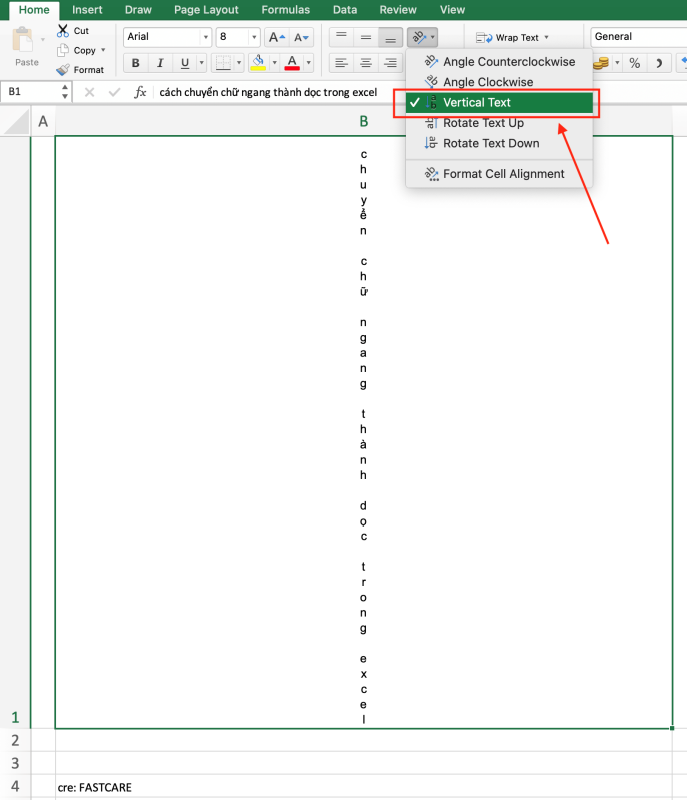Set Top Align vertical alignment
Viewport: 687px width, 800px height.
click(x=341, y=37)
